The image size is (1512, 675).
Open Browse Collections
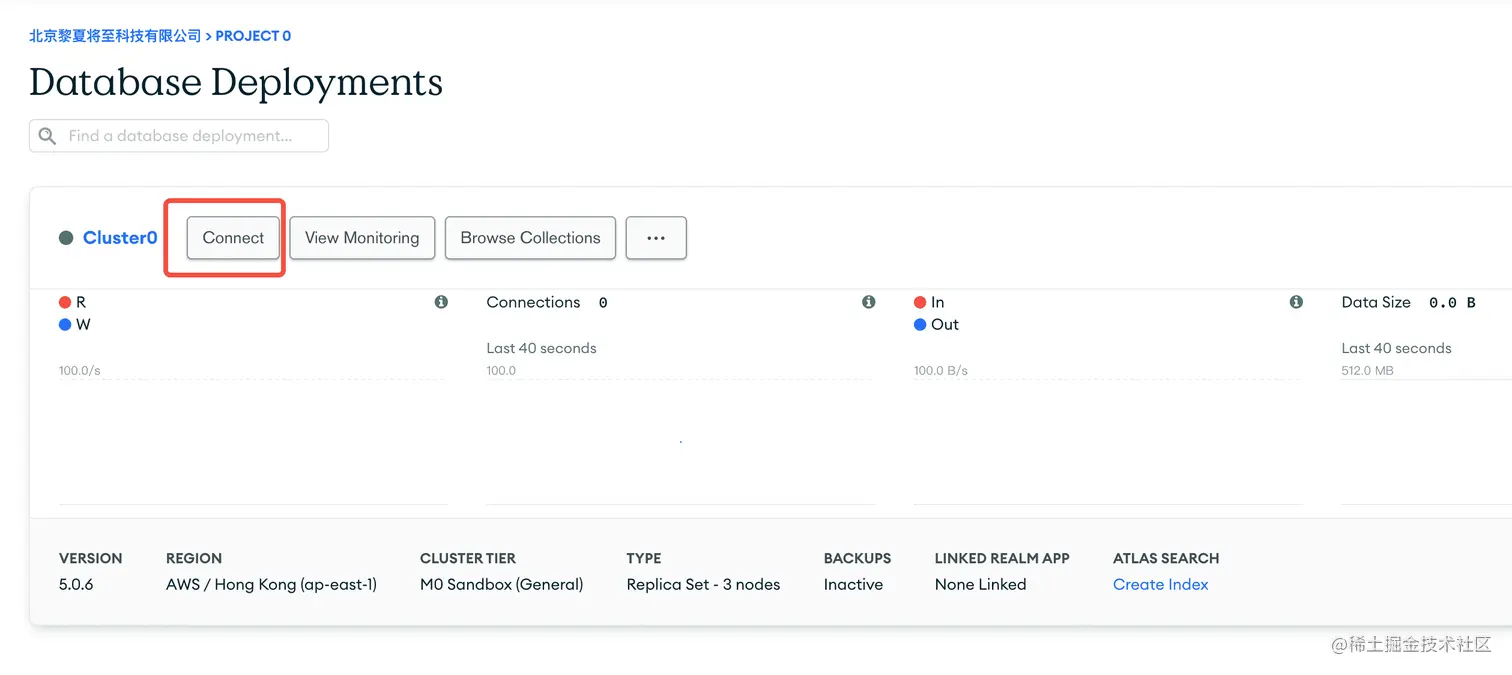click(x=530, y=238)
